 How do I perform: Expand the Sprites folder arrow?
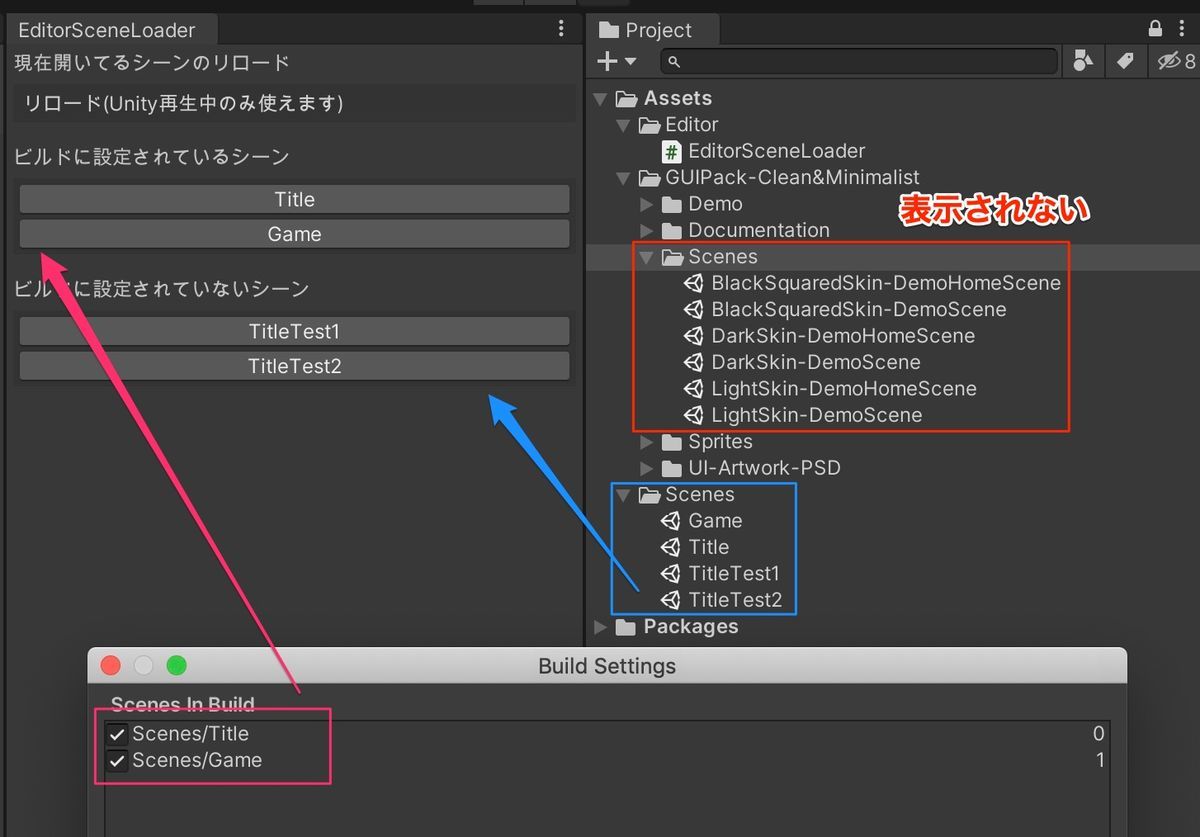point(647,442)
